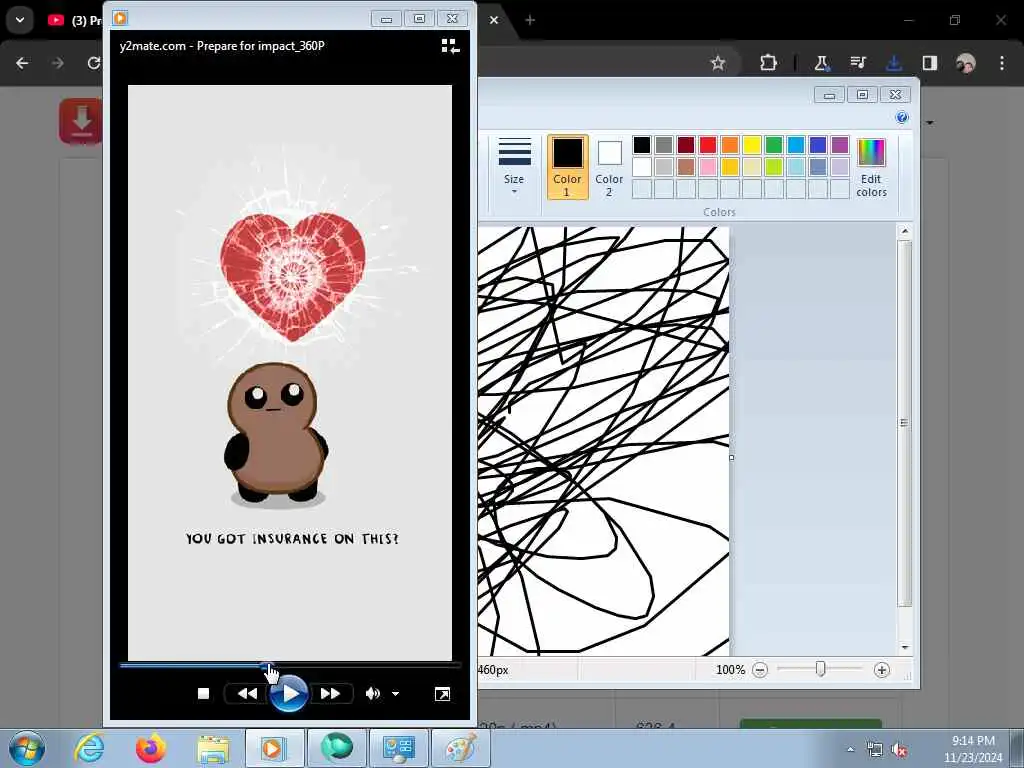Open Chrome downloads icon

[894, 63]
